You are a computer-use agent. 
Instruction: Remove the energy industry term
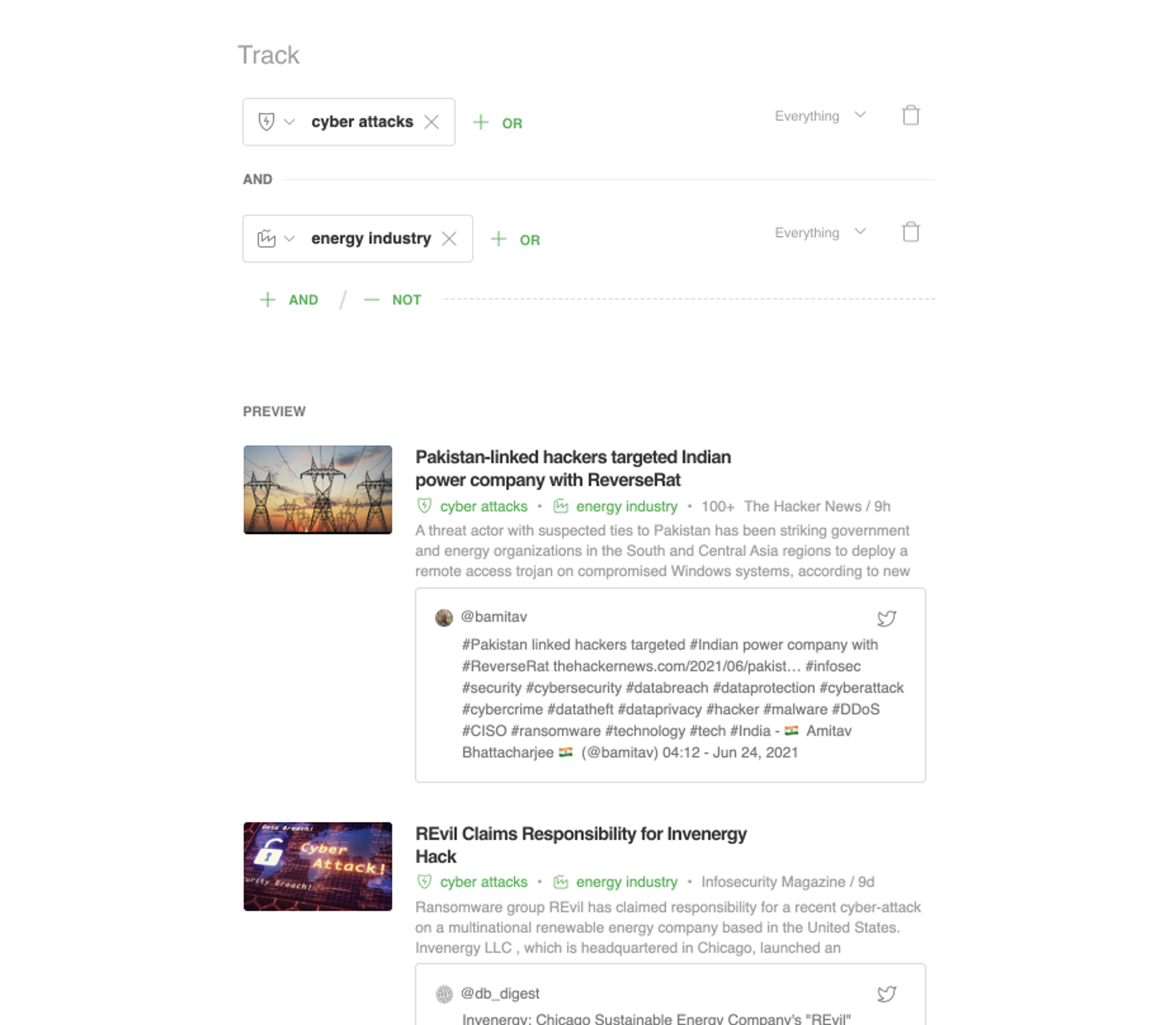(450, 239)
